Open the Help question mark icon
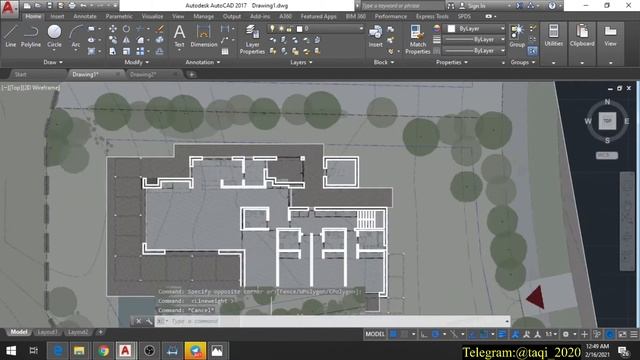The height and width of the screenshot is (360, 640). click(552, 6)
